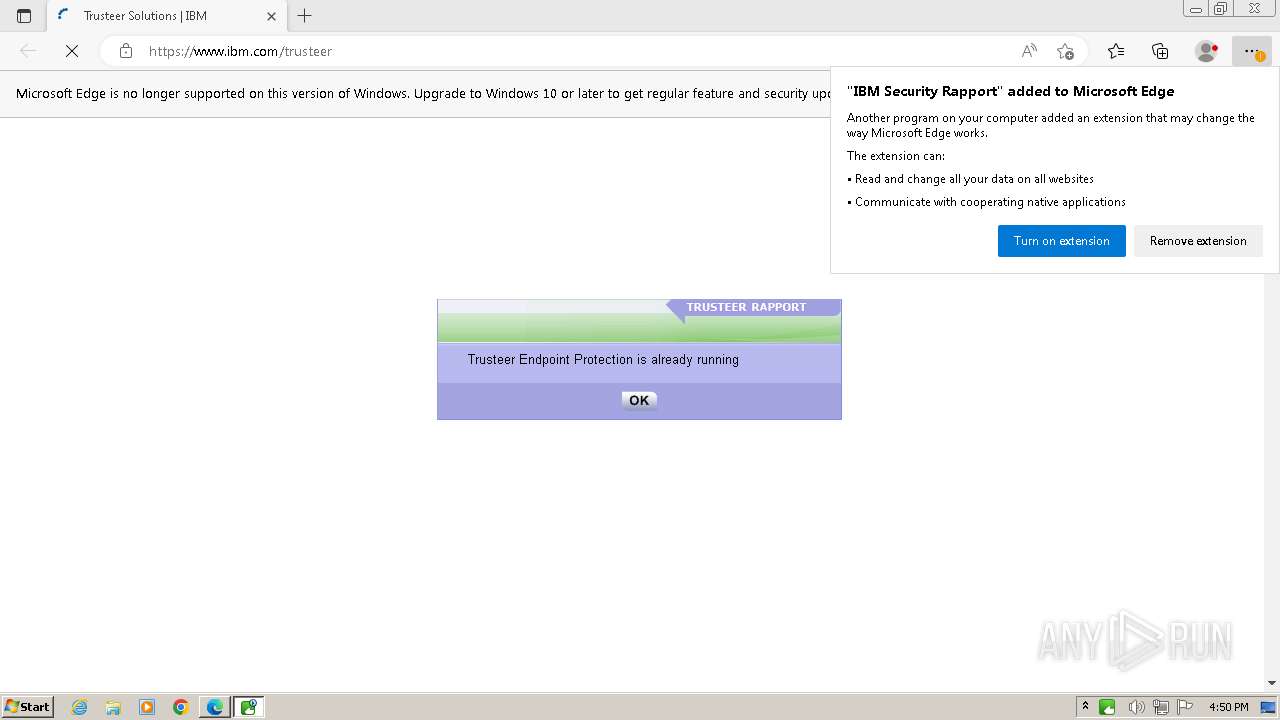Restore down the Edge window

click(1221, 9)
